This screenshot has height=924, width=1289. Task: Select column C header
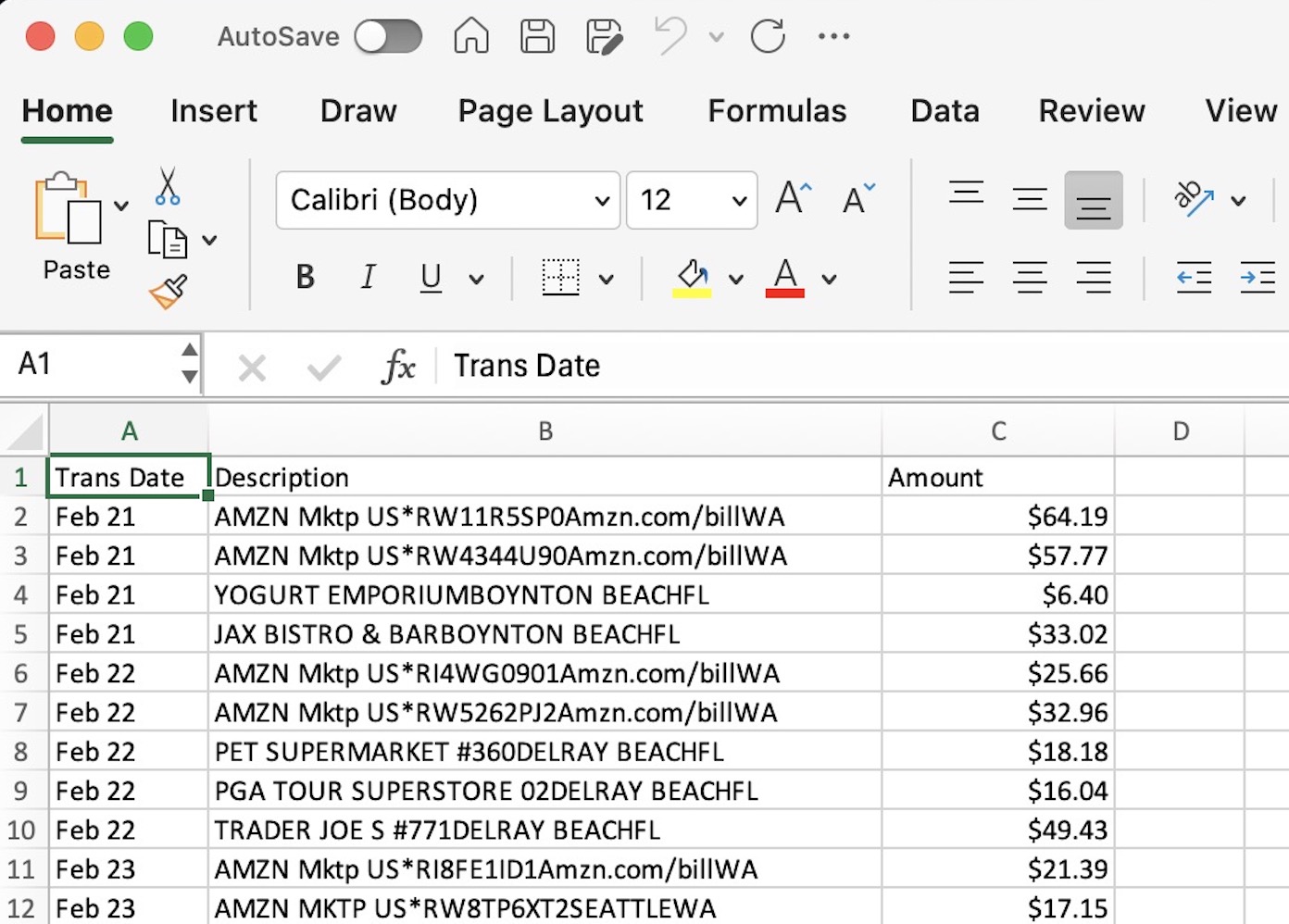(x=998, y=431)
